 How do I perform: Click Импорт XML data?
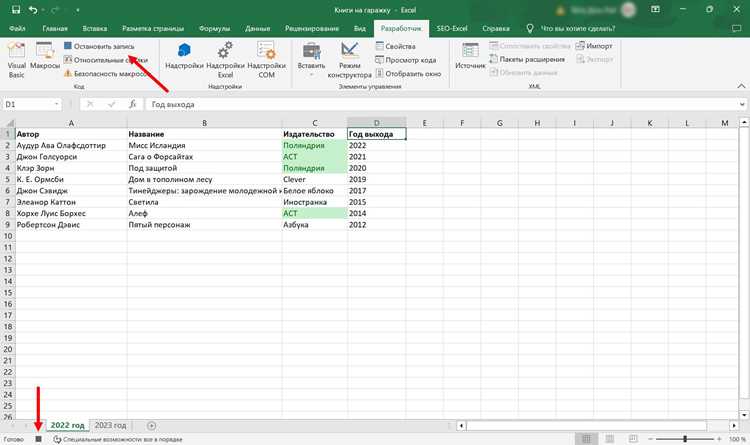[594, 46]
